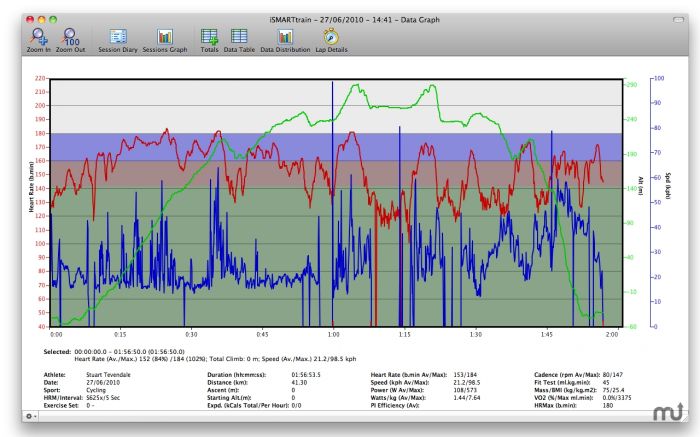Click the 1:00 time label on x-axis

coord(333,334)
